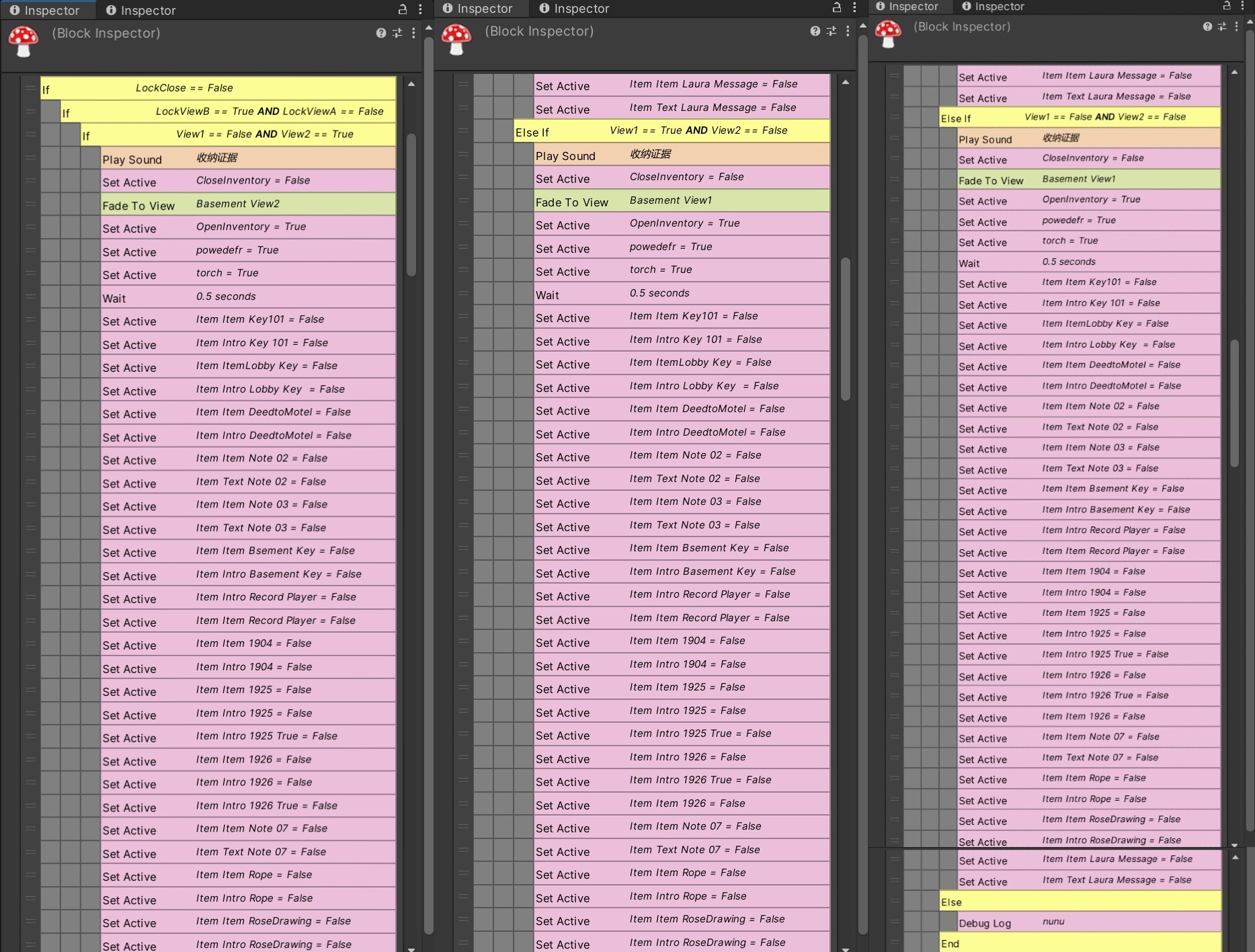The height and width of the screenshot is (952, 1255).
Task: Select 'Fade To View Basement View1' in the right panel
Action: tap(1089, 180)
